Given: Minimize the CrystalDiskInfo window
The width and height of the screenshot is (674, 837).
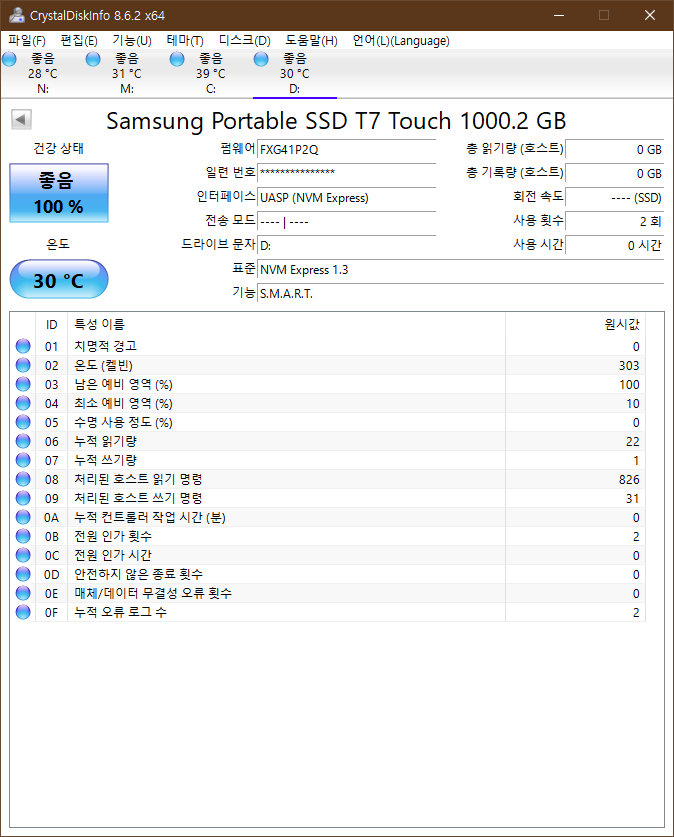Looking at the screenshot, I should click(x=559, y=15).
